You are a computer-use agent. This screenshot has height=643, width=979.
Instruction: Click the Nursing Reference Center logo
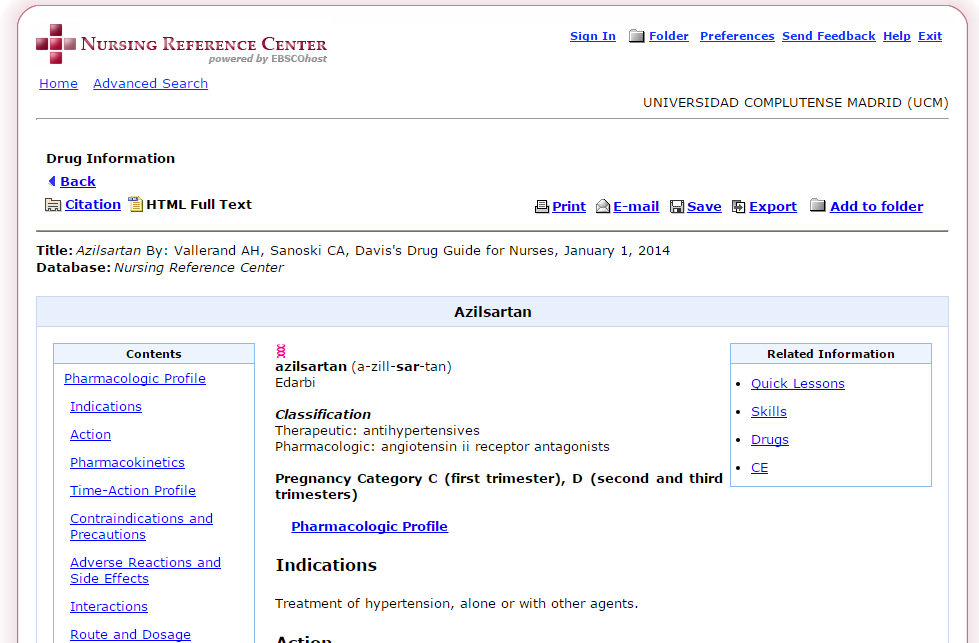181,44
